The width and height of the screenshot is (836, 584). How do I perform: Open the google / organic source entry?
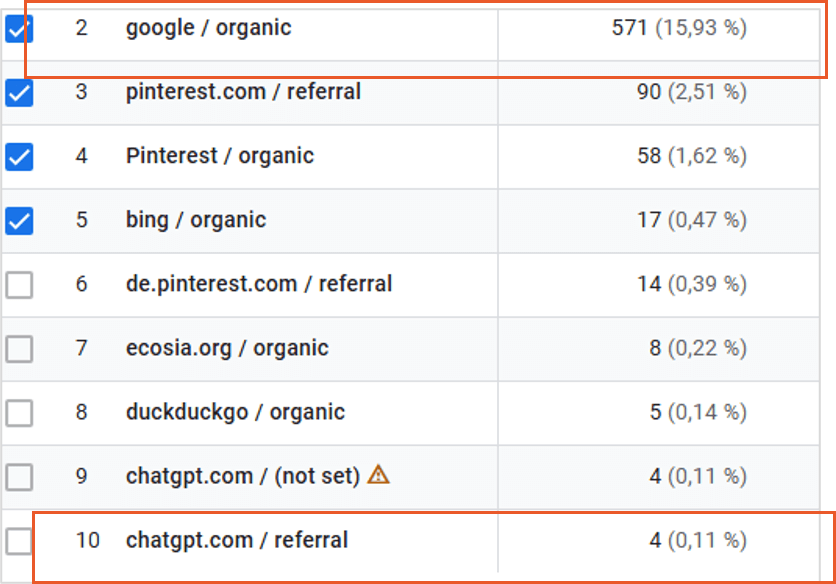click(208, 28)
